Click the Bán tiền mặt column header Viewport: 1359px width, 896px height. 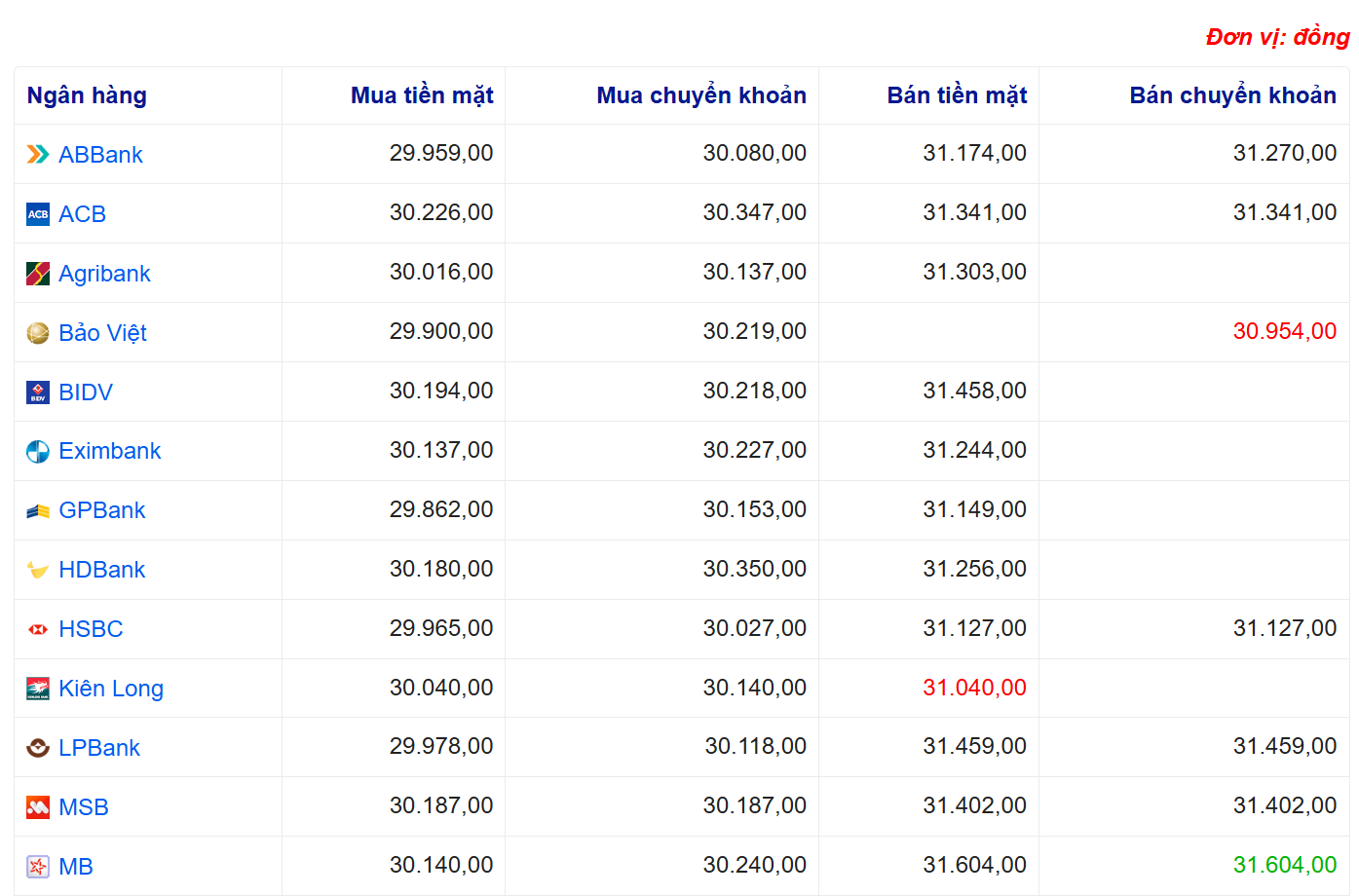click(956, 95)
